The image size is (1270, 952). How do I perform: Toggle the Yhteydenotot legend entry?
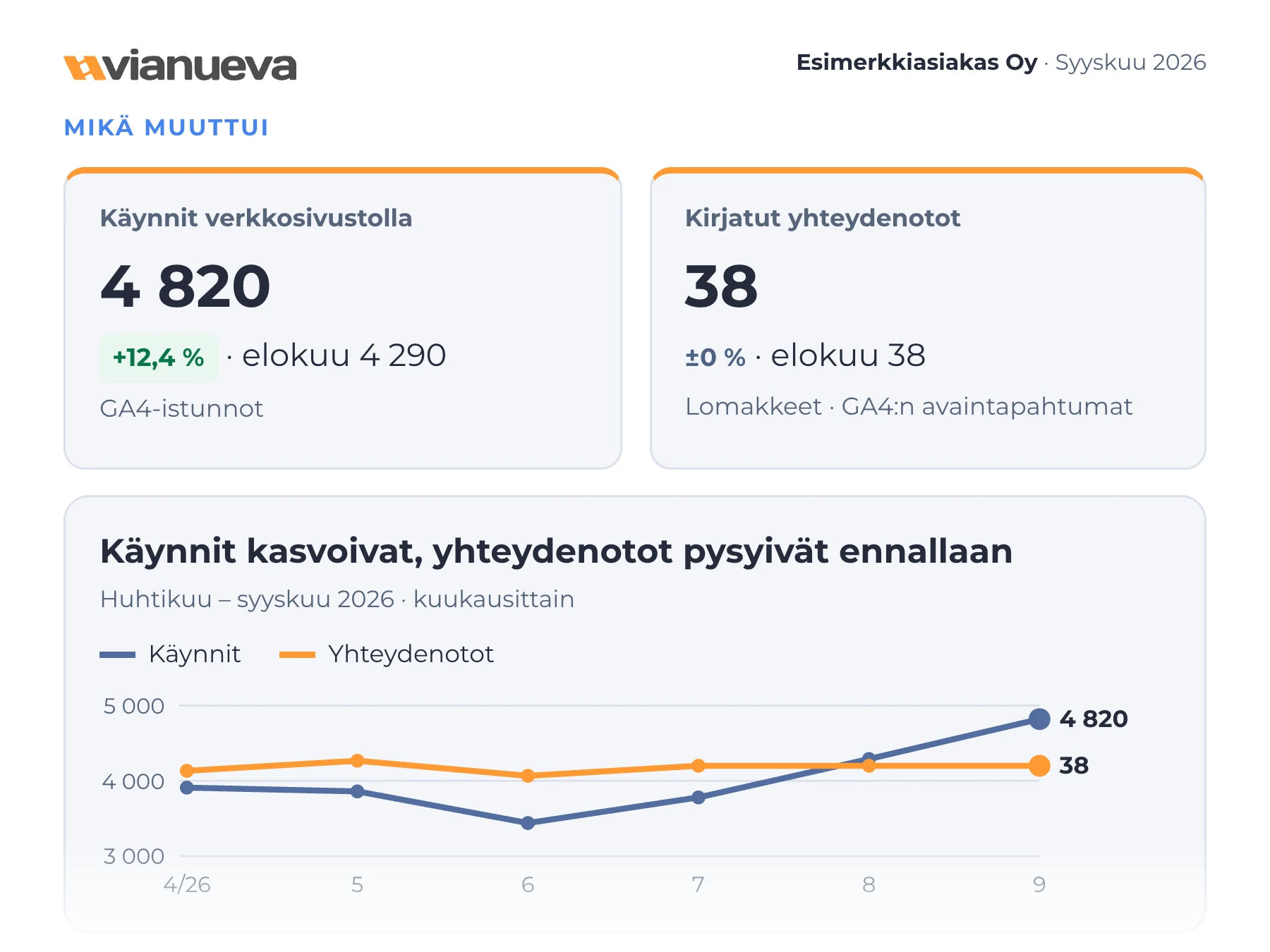tap(387, 654)
